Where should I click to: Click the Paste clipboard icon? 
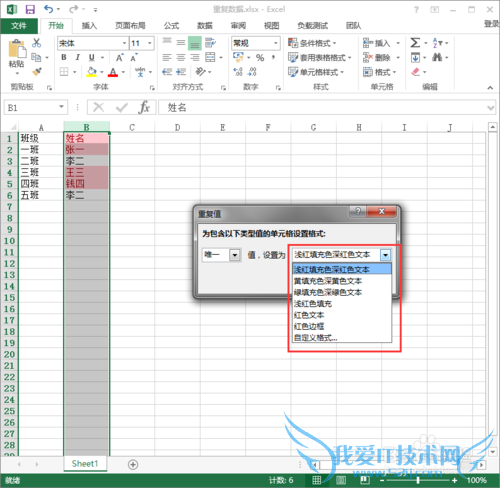[17, 49]
